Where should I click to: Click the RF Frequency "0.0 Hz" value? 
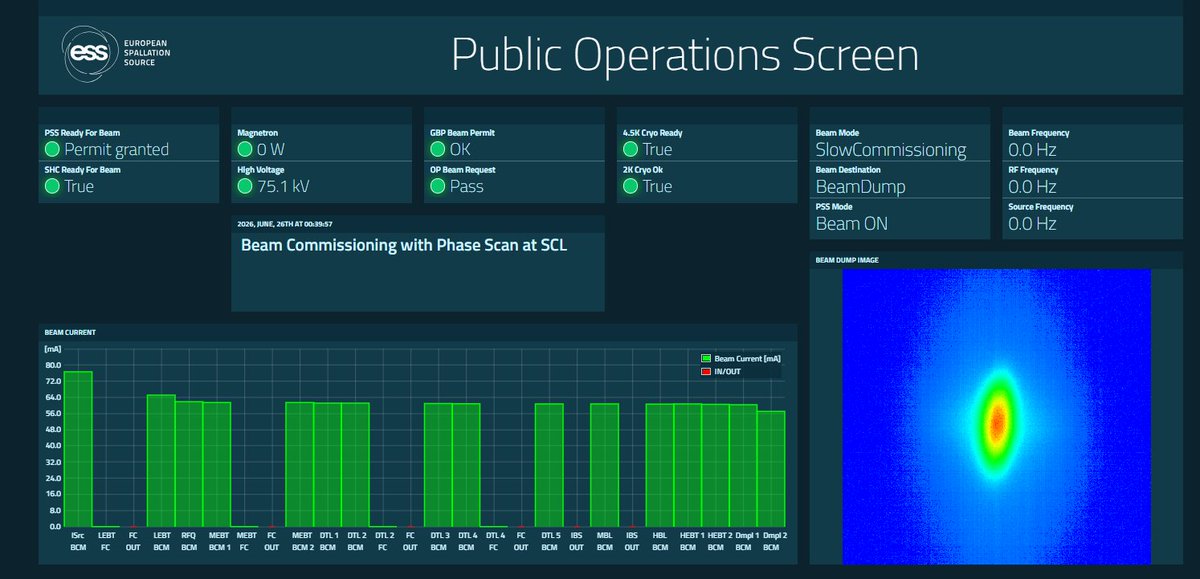(x=1033, y=186)
